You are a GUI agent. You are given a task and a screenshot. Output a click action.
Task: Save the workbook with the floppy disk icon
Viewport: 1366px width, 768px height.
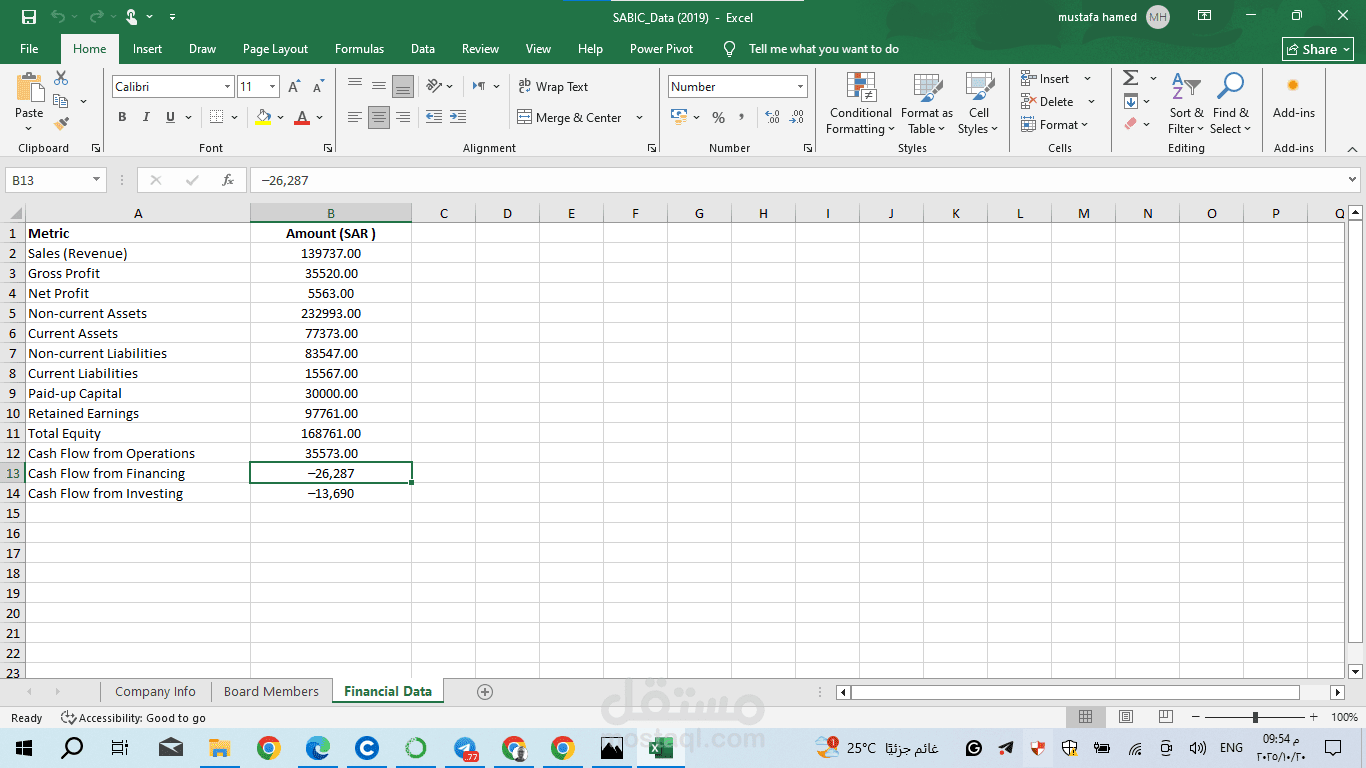coord(28,17)
